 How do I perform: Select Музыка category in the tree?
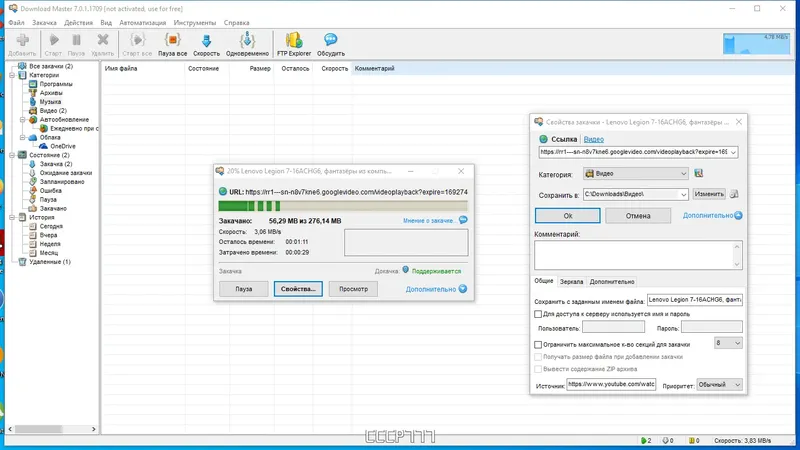coord(50,102)
